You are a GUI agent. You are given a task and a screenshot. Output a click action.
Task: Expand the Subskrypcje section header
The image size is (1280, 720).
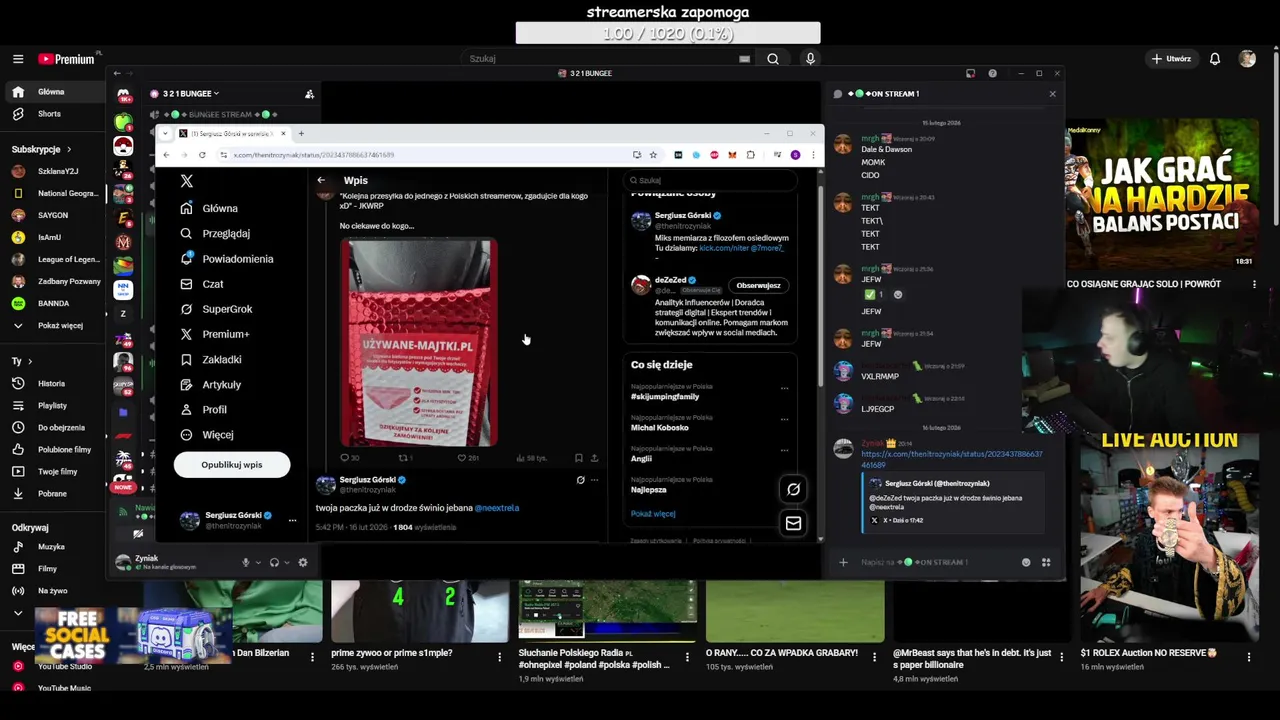pos(40,149)
